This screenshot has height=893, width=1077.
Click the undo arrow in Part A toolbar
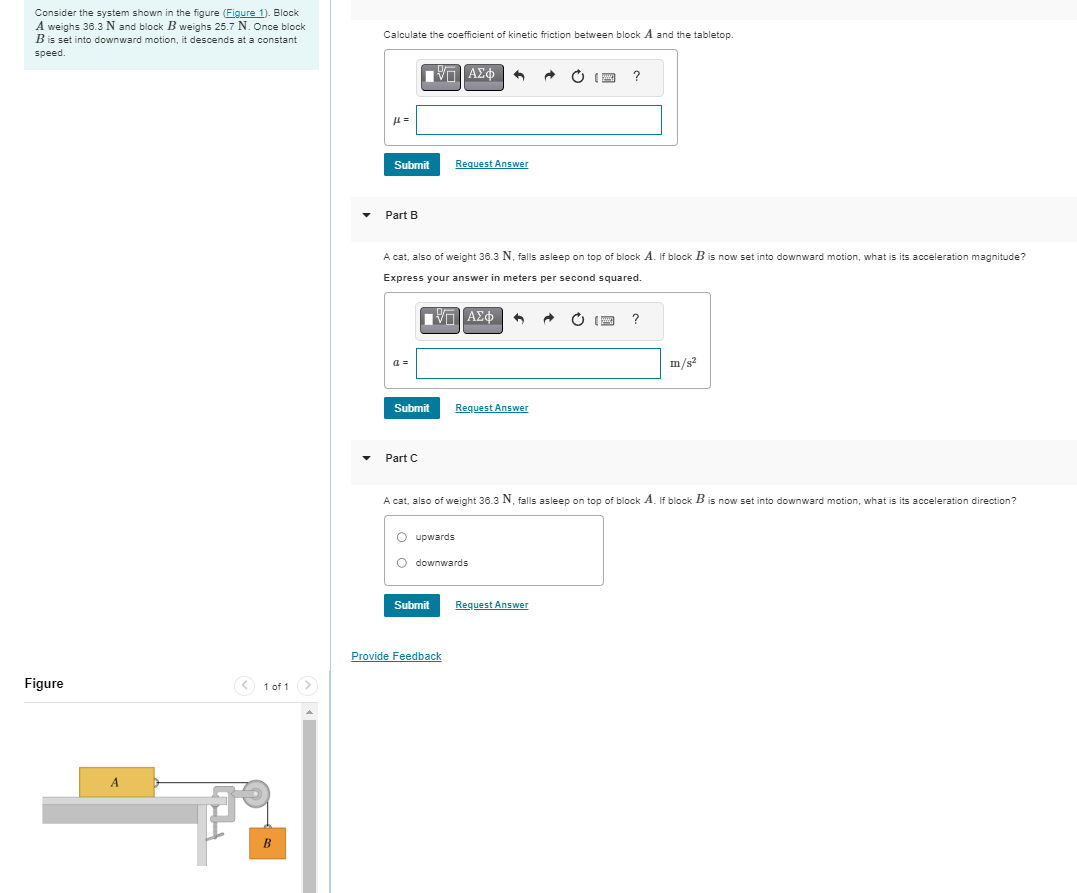coord(518,77)
